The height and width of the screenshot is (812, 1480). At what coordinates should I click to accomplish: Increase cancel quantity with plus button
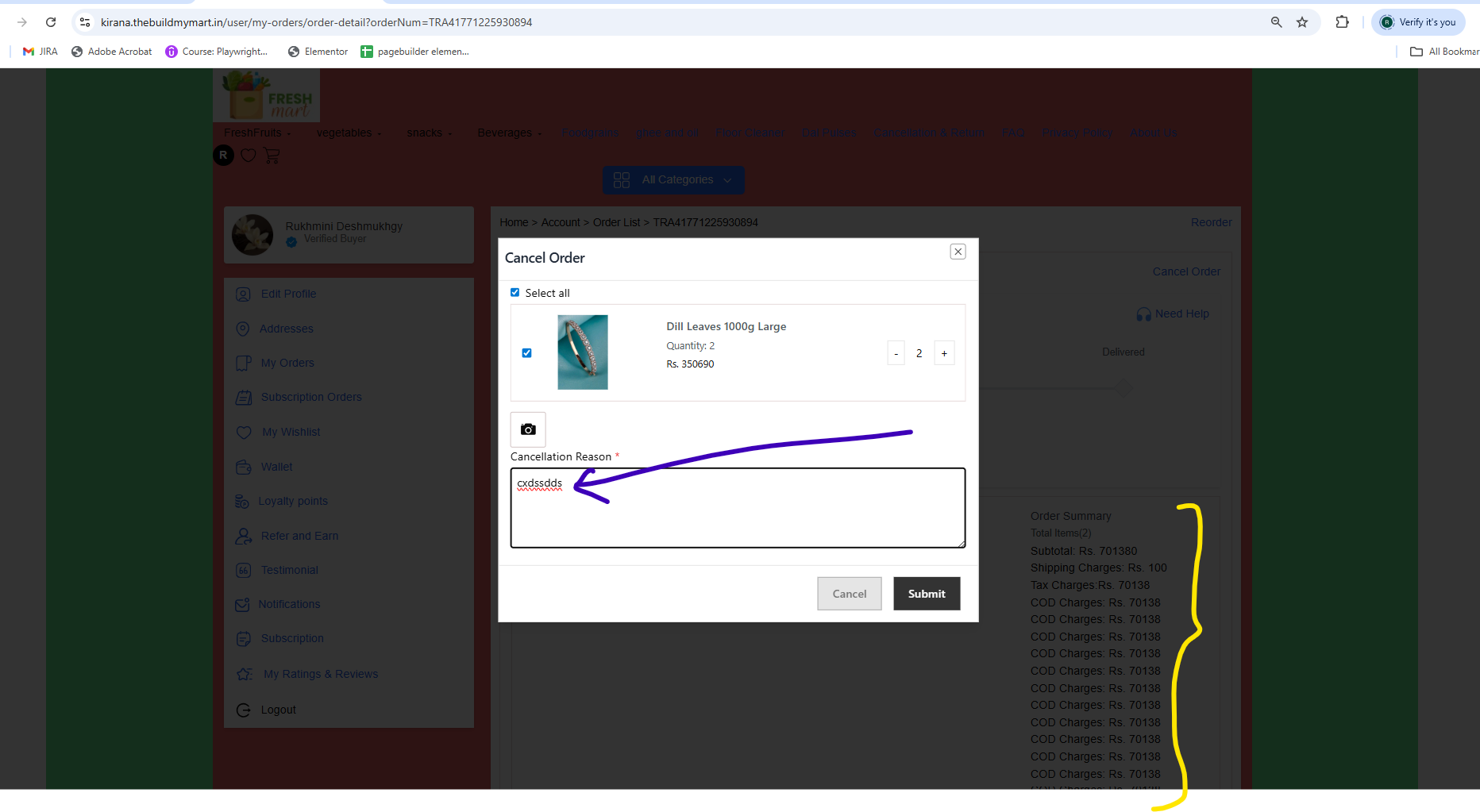944,353
